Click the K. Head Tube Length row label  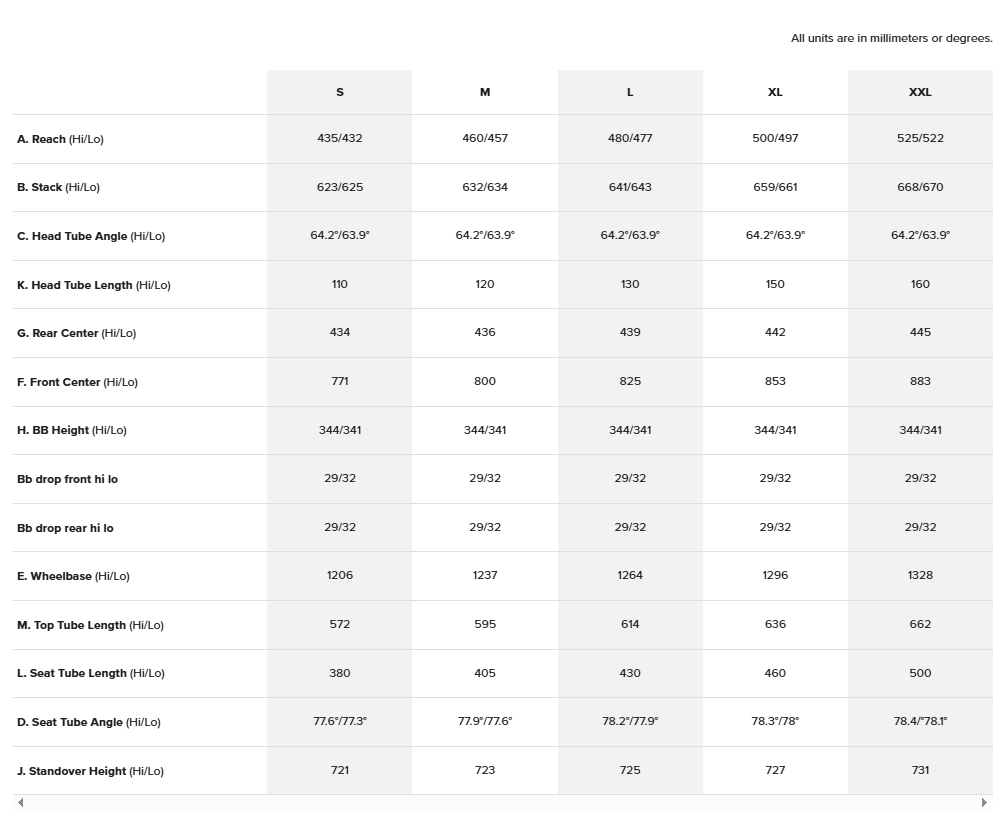tap(94, 285)
